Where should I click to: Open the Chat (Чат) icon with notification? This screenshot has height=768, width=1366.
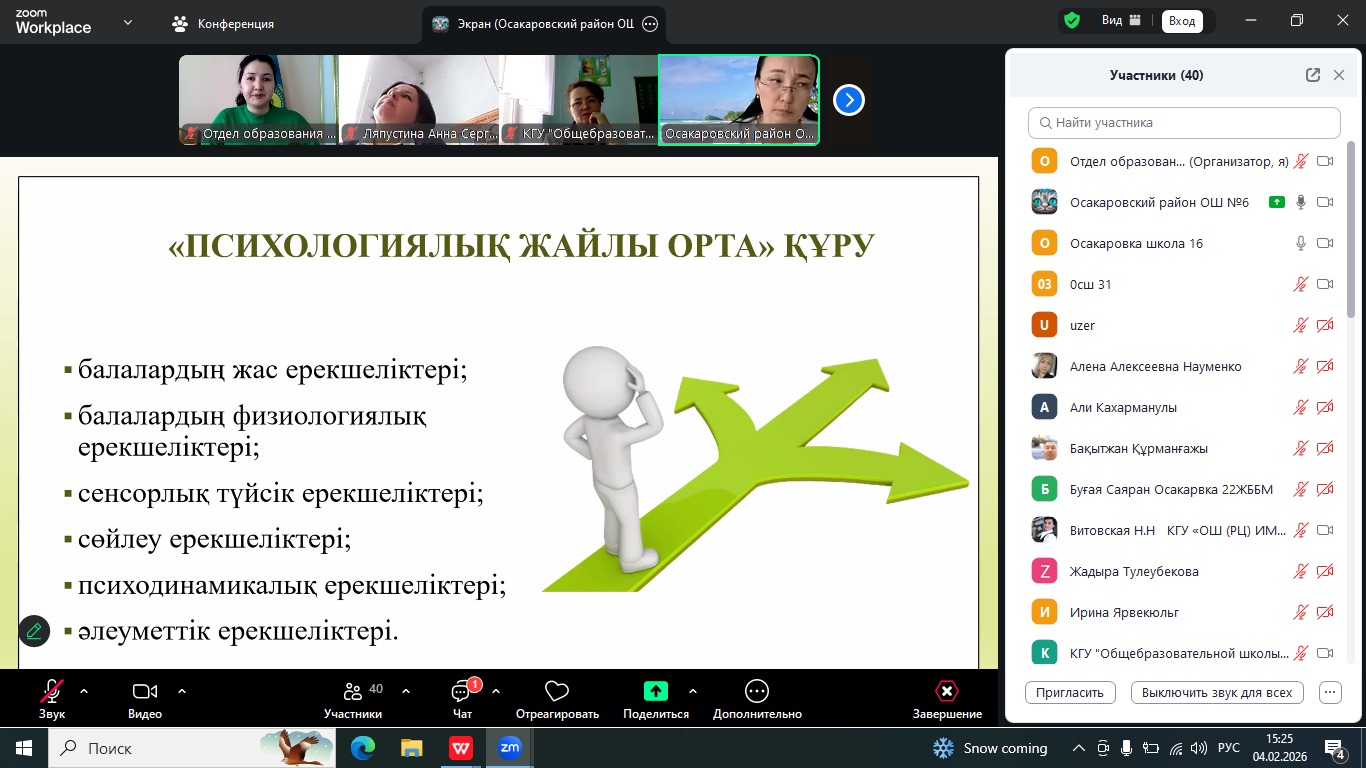(462, 691)
